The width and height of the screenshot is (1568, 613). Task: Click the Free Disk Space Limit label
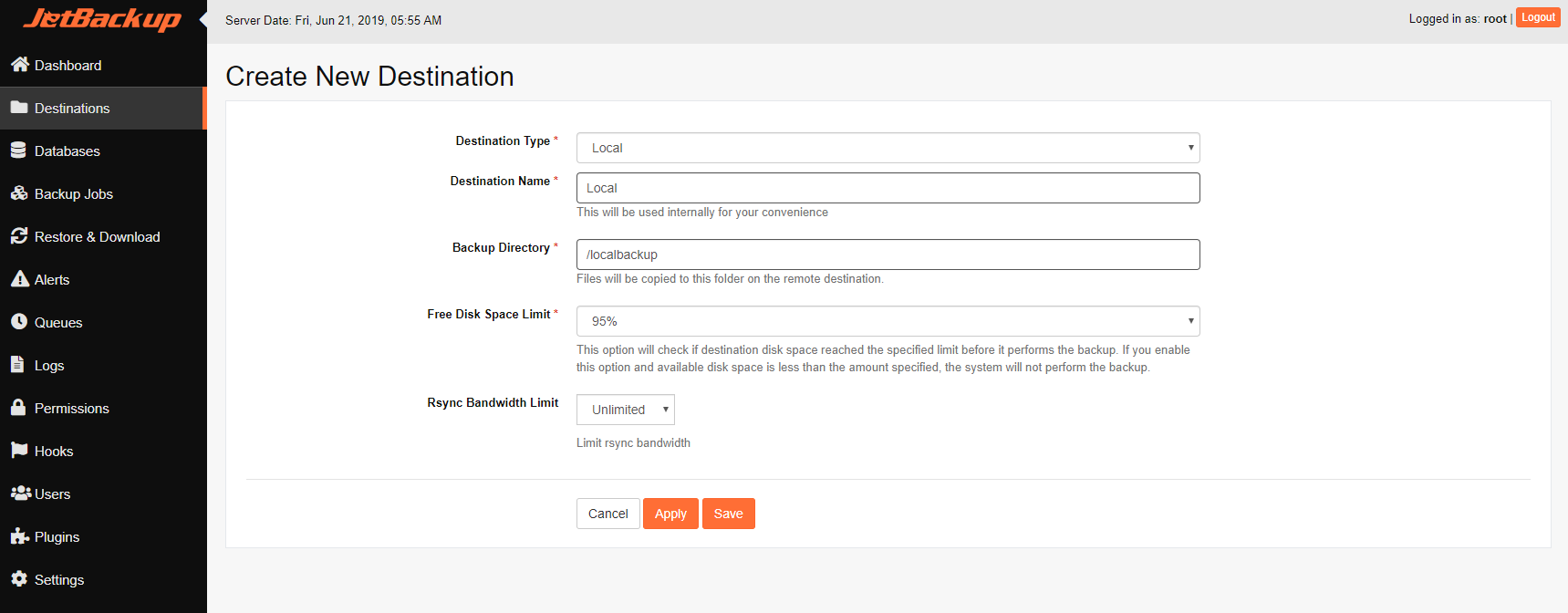[488, 314]
